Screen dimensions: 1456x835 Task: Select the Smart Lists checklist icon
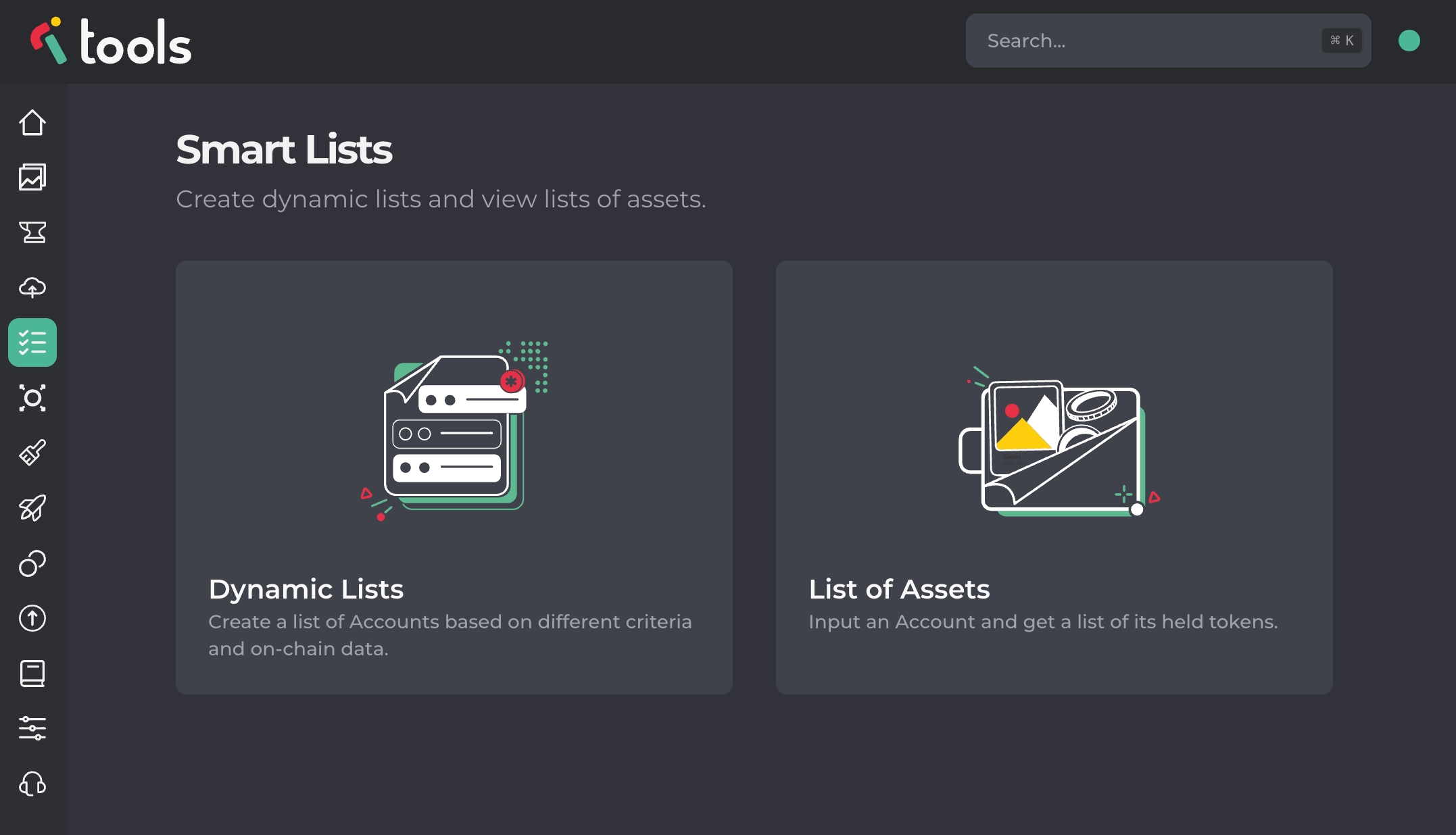(32, 343)
